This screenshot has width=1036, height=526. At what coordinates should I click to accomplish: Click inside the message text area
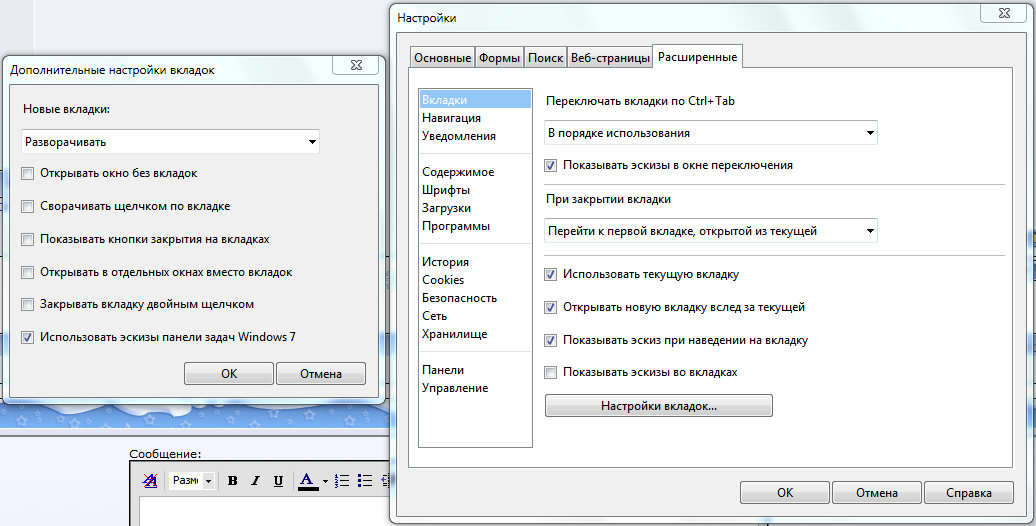tap(264, 511)
